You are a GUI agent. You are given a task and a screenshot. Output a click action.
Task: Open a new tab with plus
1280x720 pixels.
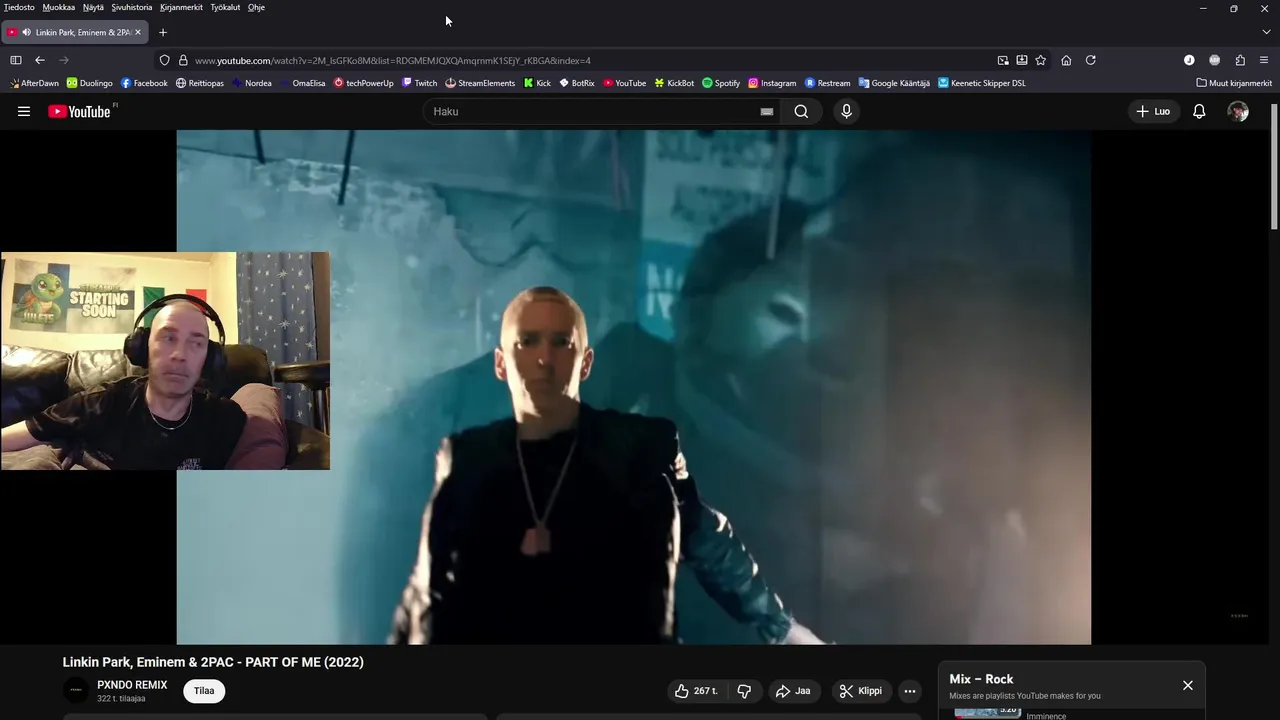tap(163, 32)
